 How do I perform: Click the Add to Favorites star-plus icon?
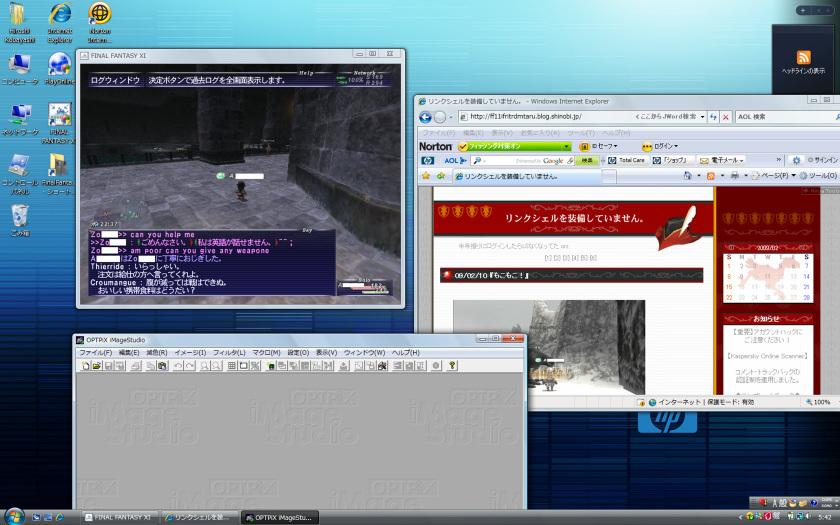coord(440,176)
